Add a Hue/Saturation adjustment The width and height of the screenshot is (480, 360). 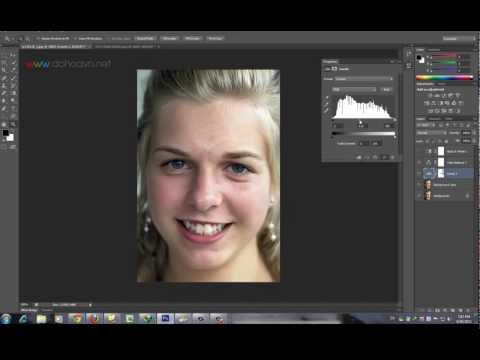click(x=427, y=103)
